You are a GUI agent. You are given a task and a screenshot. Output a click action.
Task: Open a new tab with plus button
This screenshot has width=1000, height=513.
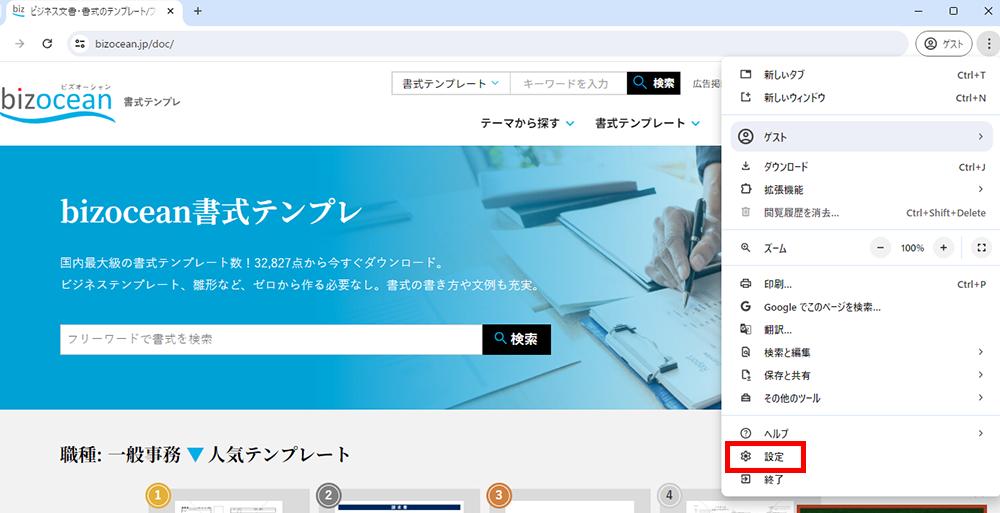198,11
